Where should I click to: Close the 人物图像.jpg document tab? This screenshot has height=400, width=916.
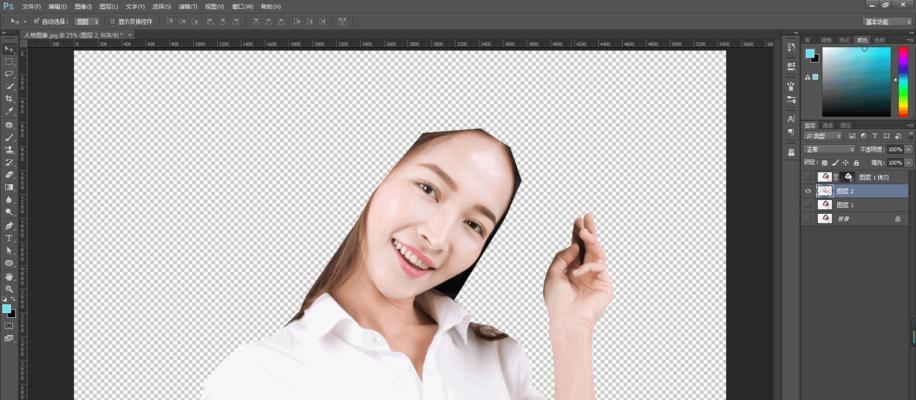129,35
